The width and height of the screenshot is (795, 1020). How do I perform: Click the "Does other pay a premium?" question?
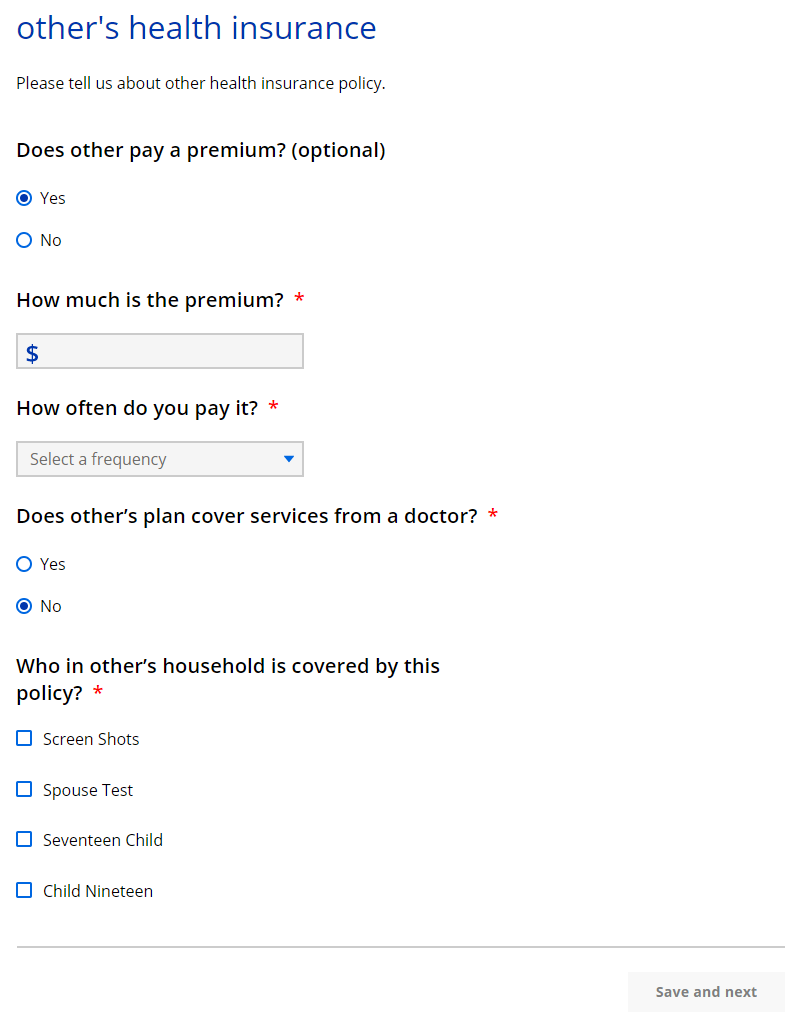201,150
